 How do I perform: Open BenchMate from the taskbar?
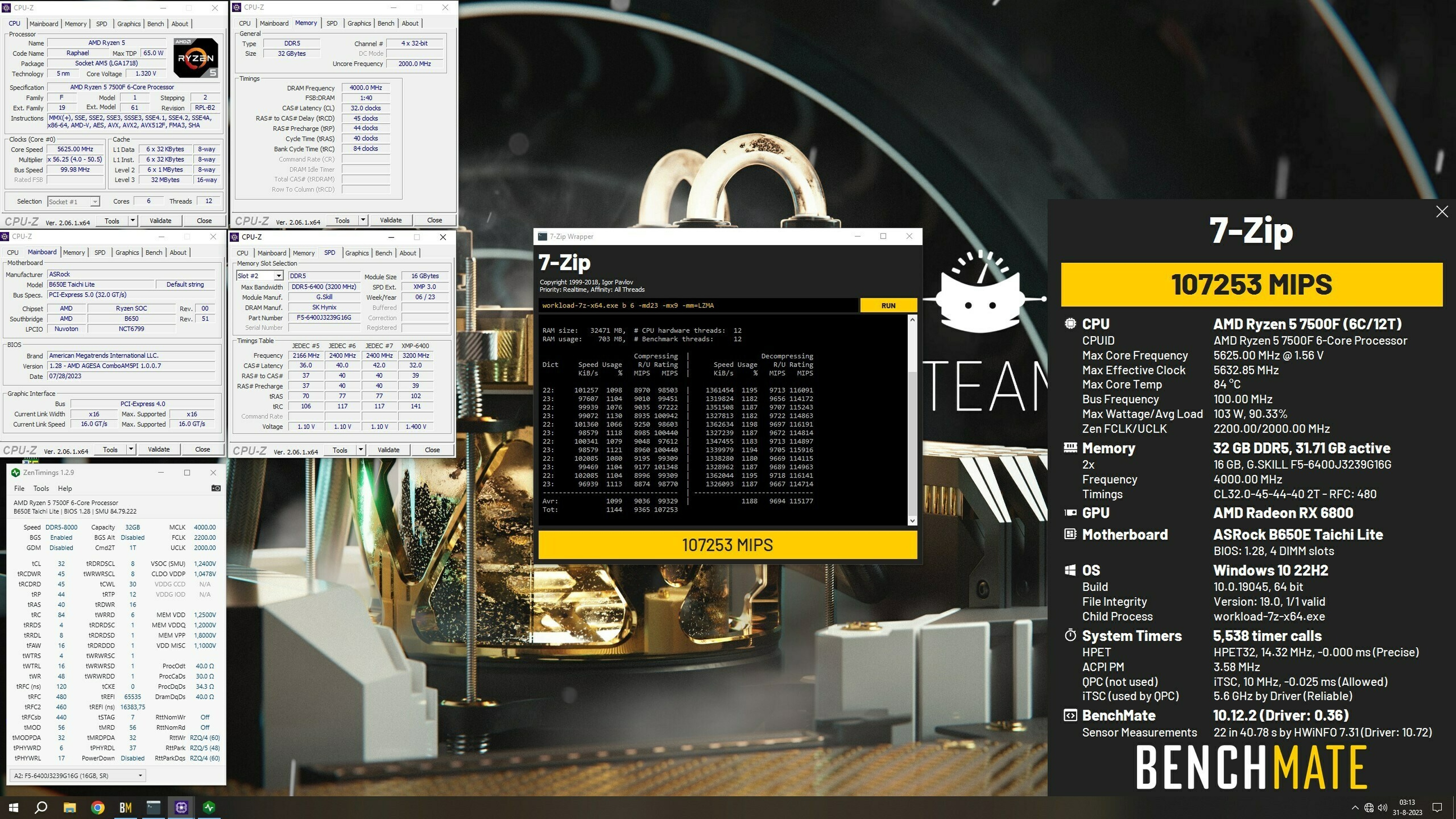(x=125, y=807)
